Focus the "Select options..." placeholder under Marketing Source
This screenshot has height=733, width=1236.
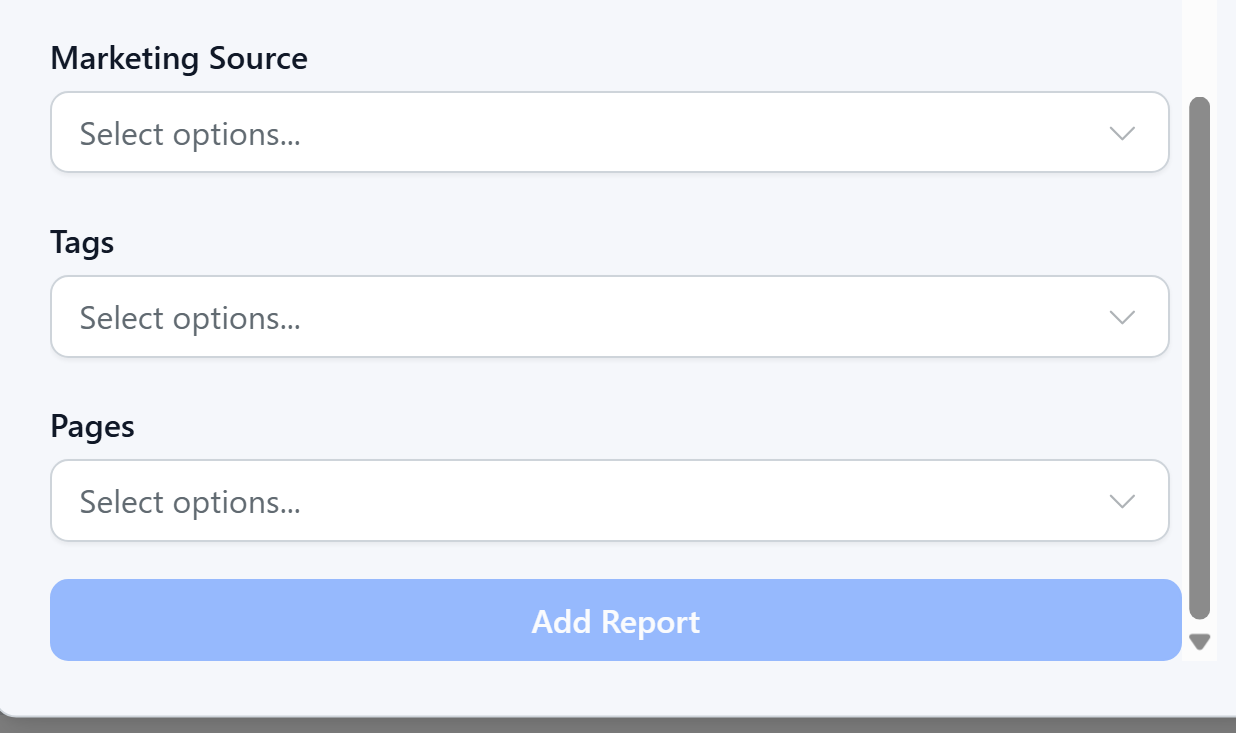[190, 134]
